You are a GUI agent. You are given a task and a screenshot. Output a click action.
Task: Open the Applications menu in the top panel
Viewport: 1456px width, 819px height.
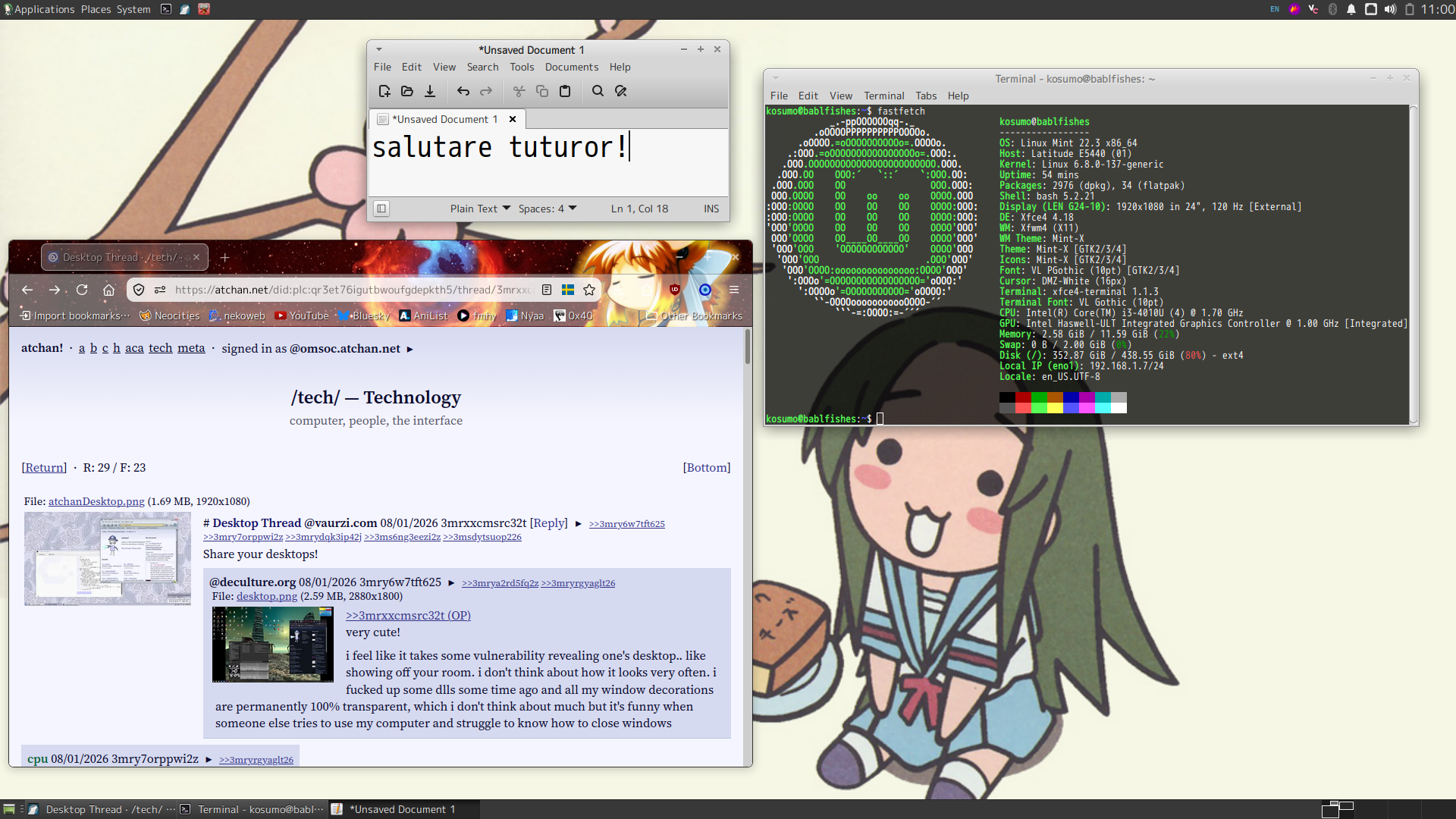(39, 9)
